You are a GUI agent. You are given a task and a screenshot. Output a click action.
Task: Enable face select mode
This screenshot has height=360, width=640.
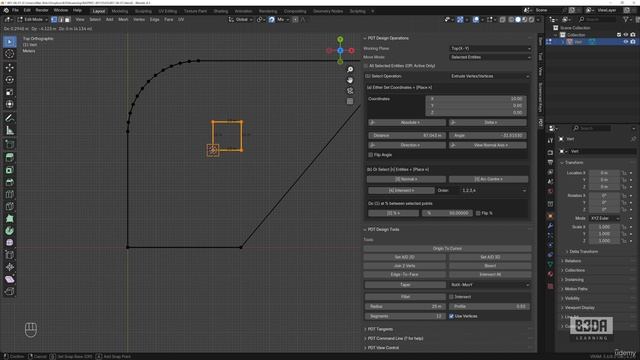tap(68, 20)
